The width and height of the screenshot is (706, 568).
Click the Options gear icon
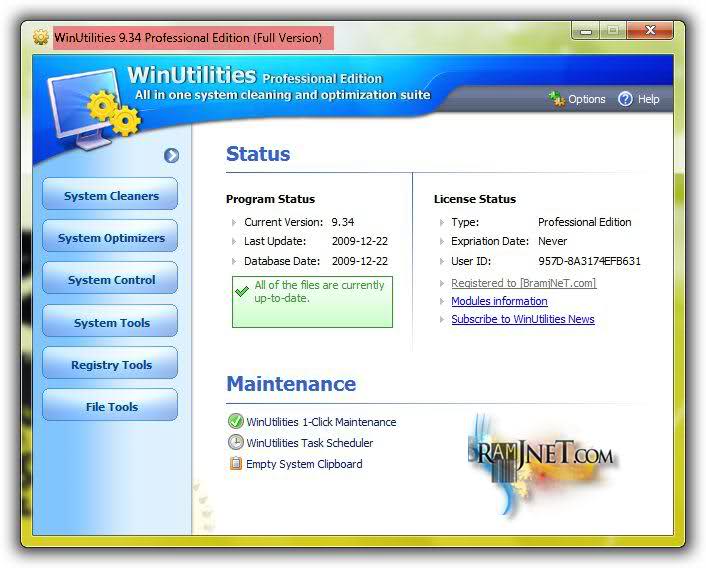tap(557, 99)
